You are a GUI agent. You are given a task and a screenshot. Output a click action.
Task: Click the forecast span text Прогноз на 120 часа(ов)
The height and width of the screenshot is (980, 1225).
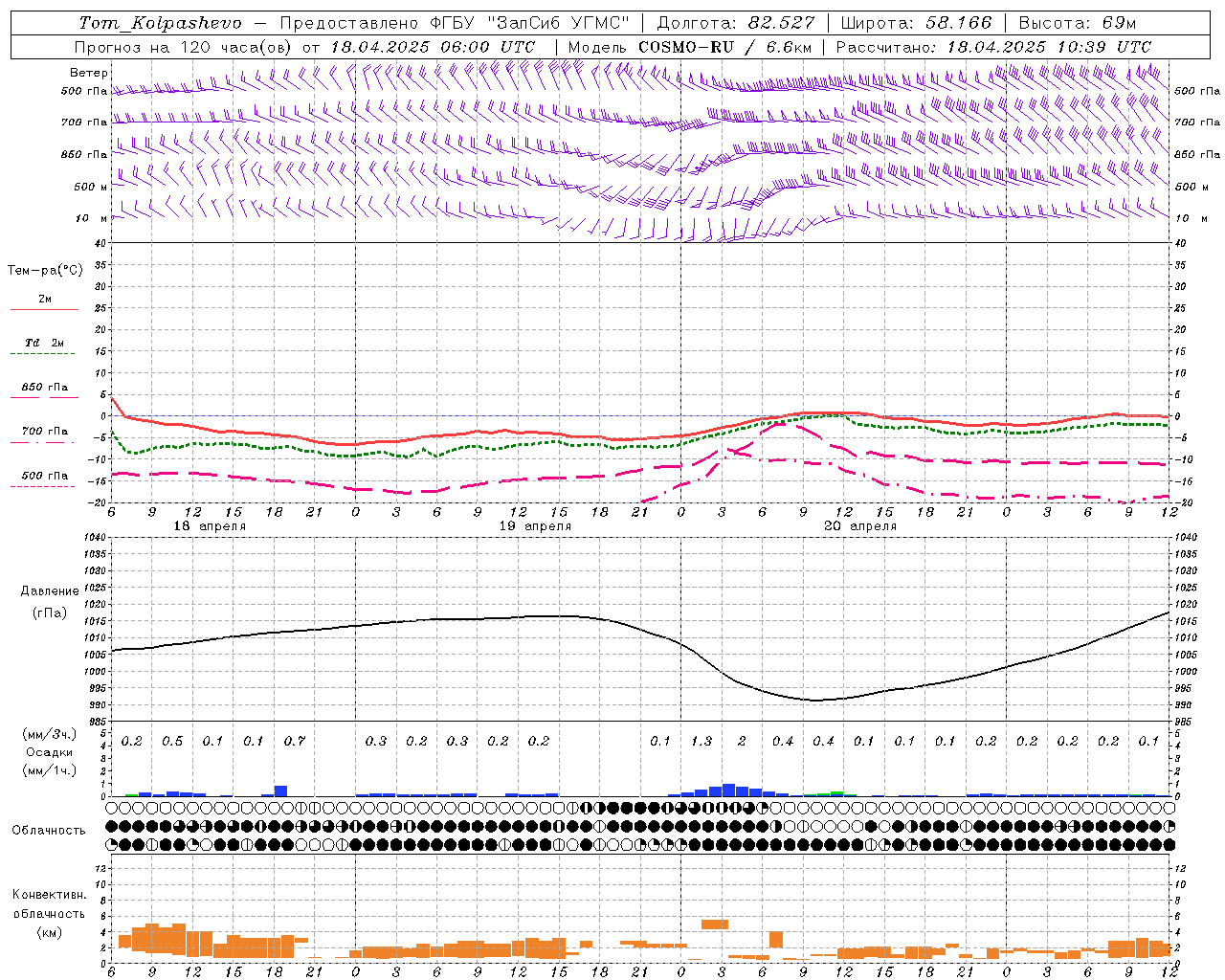click(x=185, y=47)
